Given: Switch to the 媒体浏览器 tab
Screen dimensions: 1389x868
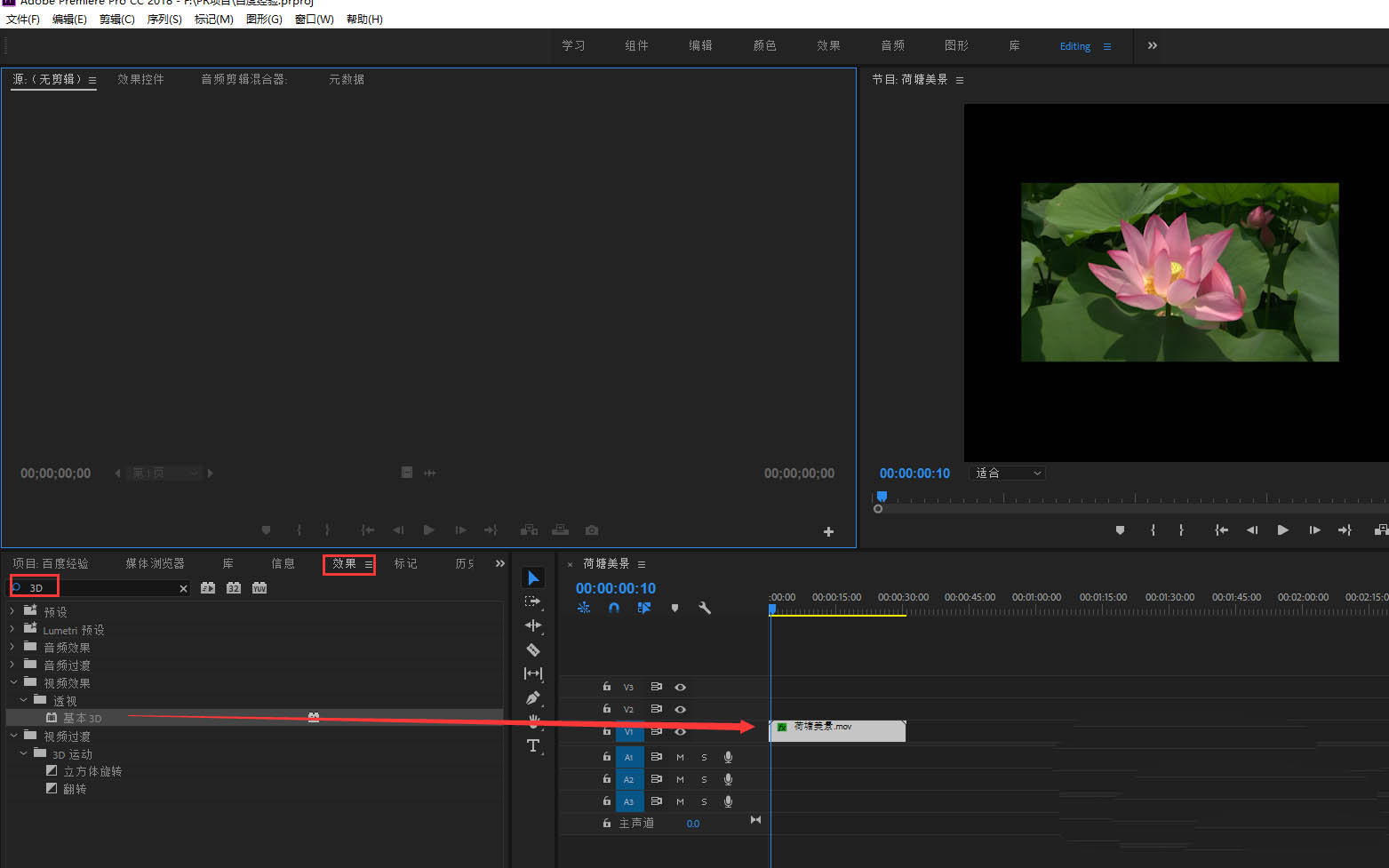Looking at the screenshot, I should [155, 563].
